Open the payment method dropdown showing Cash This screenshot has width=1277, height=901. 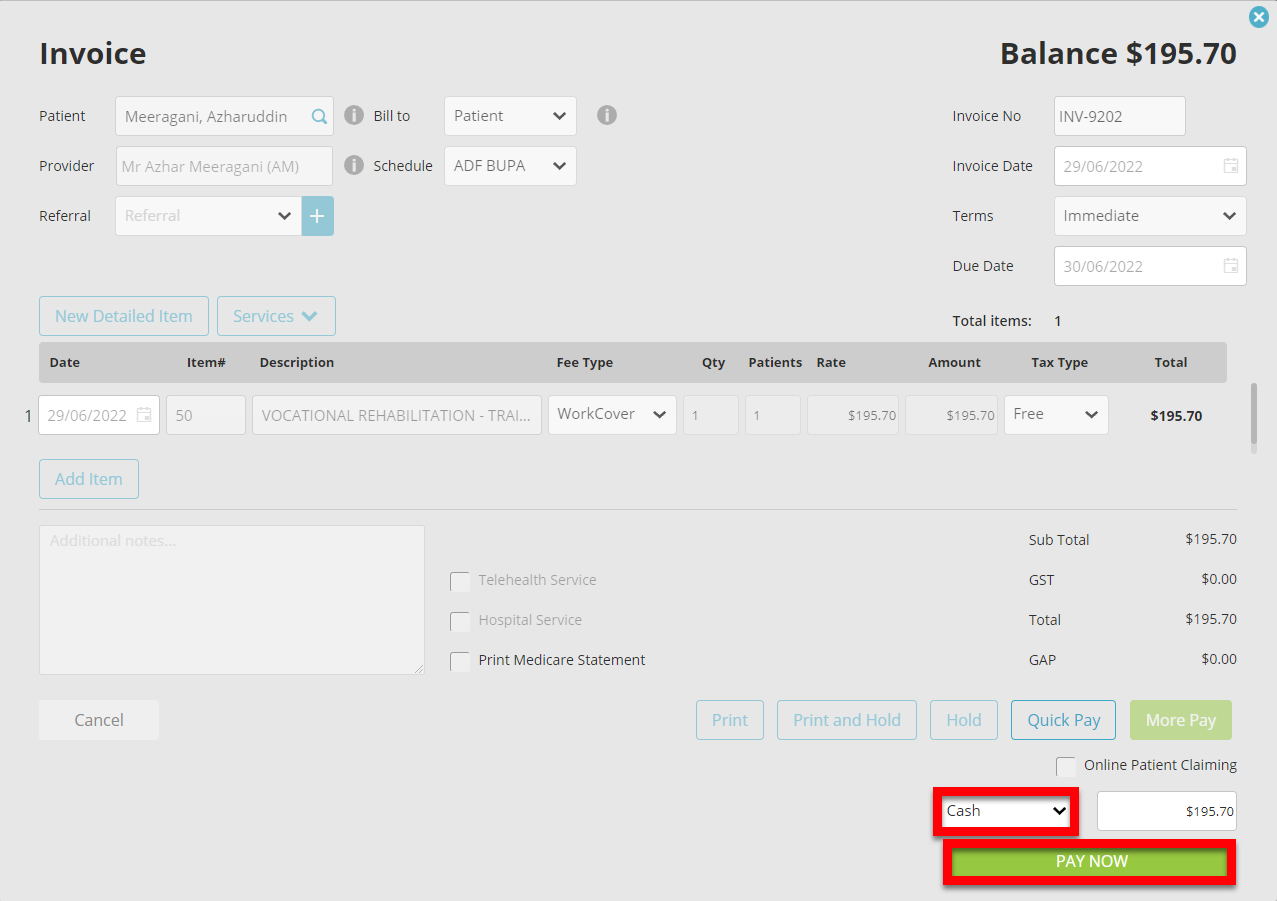coord(1006,811)
